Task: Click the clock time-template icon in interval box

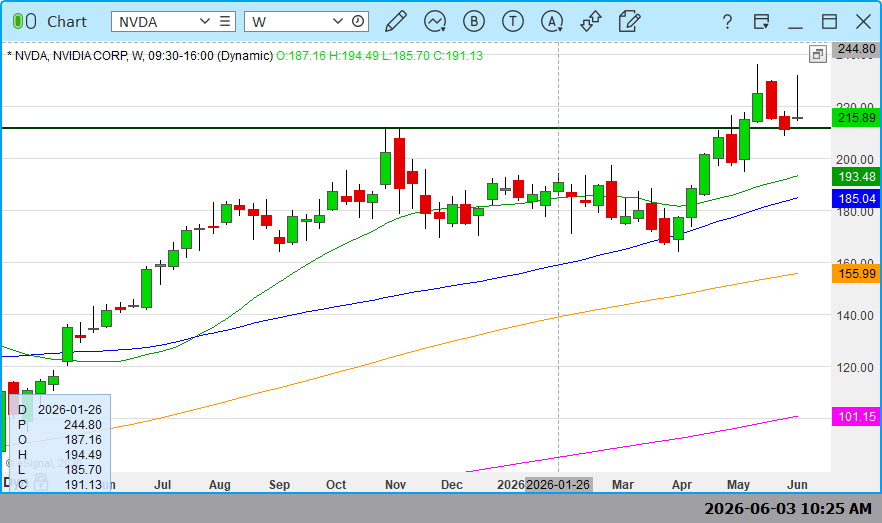Action: pyautogui.click(x=358, y=21)
